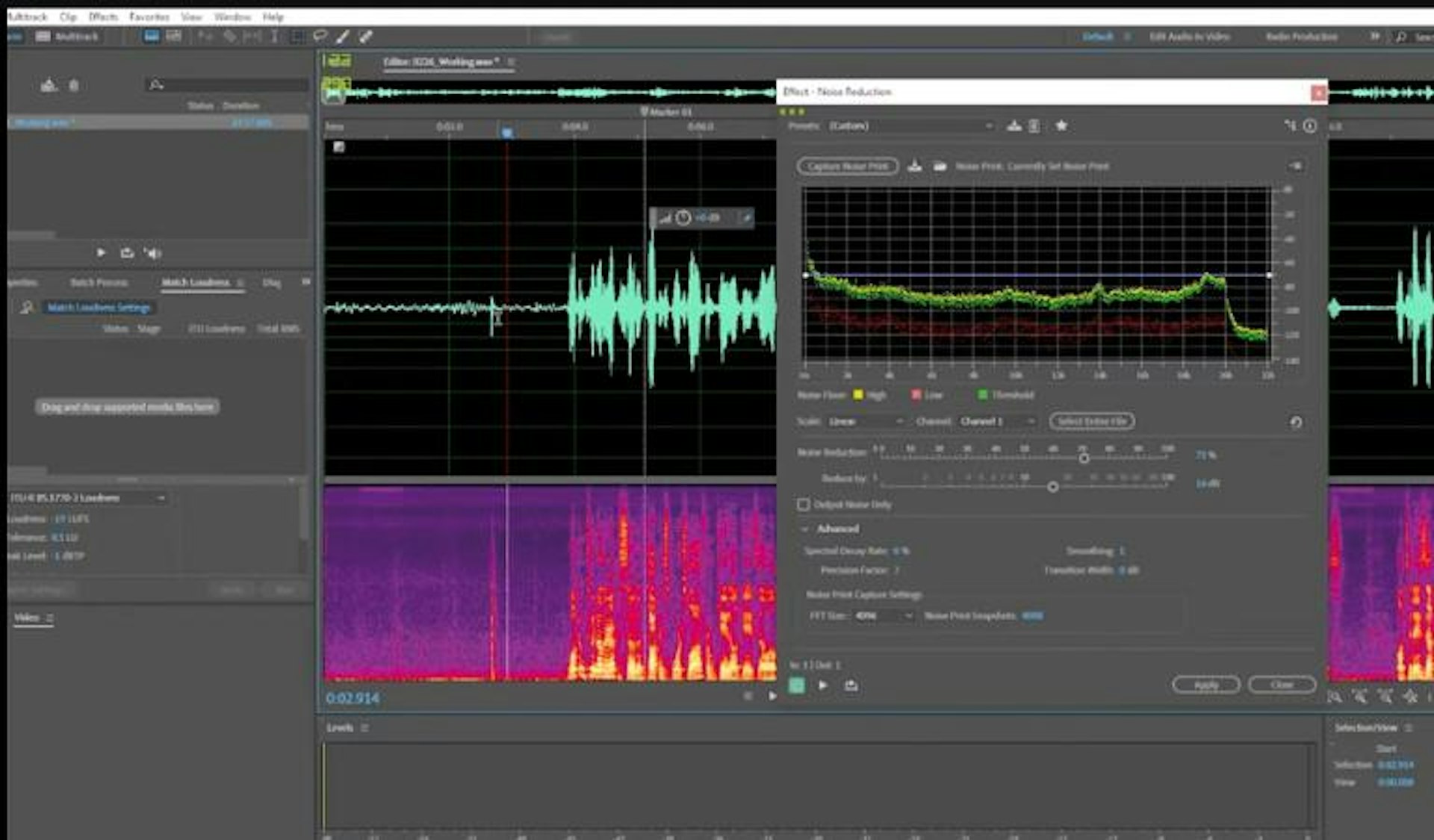
Task: Show more workspaces overflow arrows
Action: tap(1374, 37)
